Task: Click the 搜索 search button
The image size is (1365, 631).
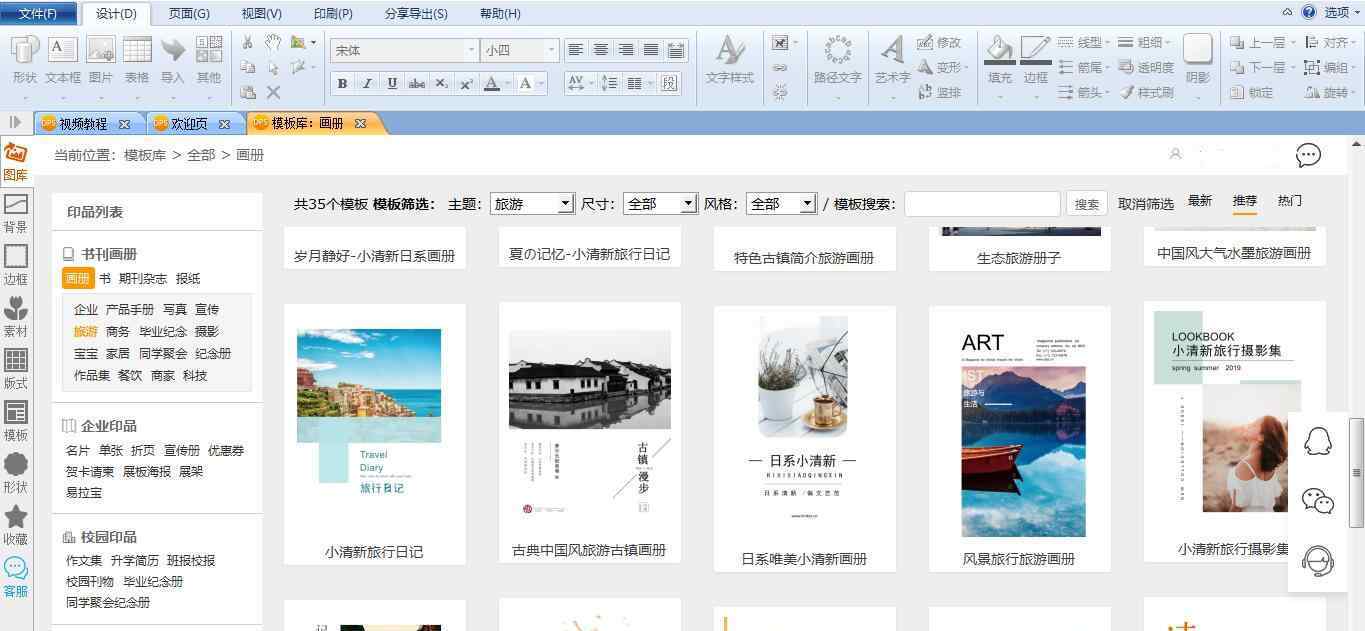Action: (x=1087, y=204)
